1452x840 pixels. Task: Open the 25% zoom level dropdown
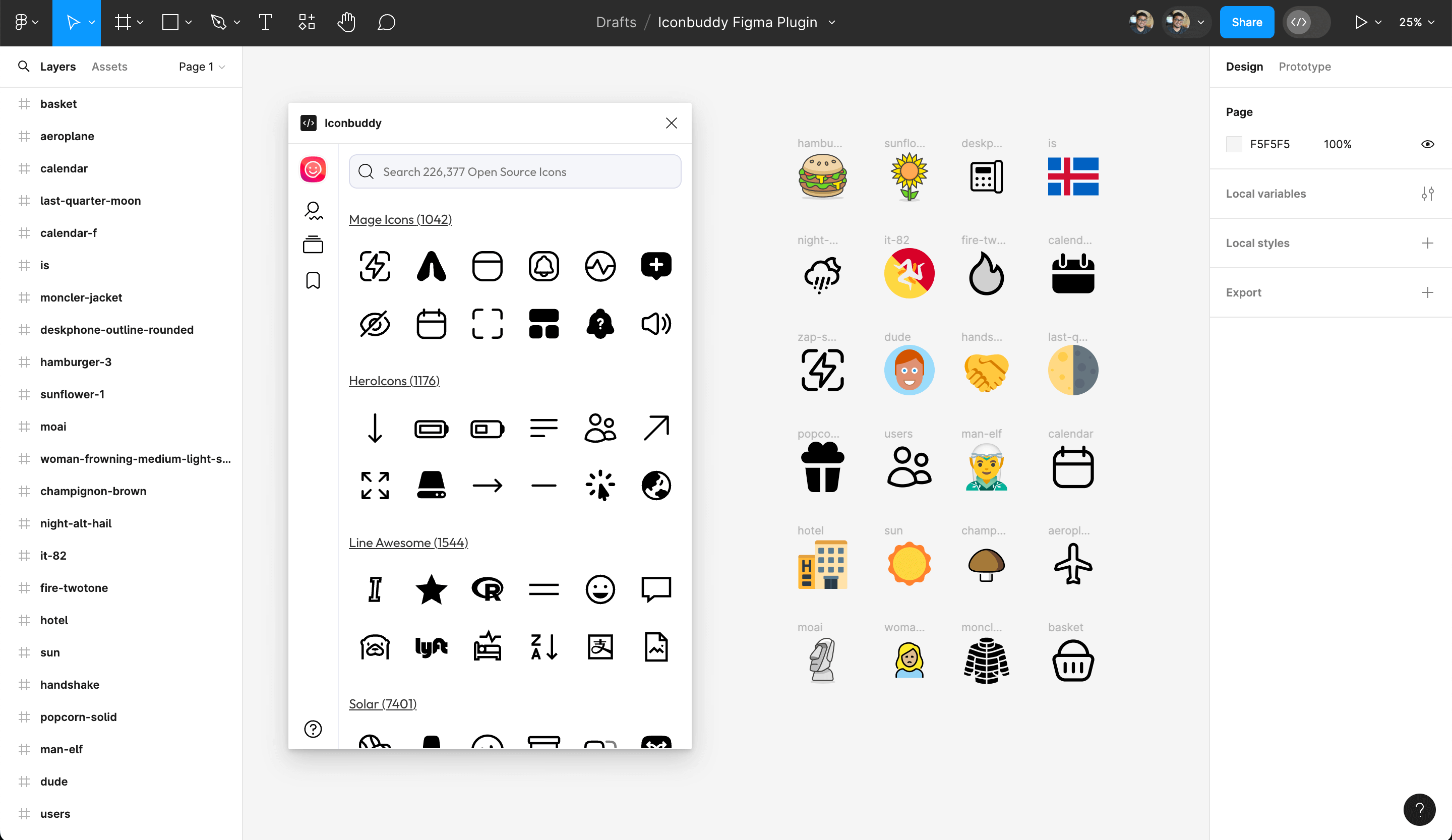point(1418,22)
